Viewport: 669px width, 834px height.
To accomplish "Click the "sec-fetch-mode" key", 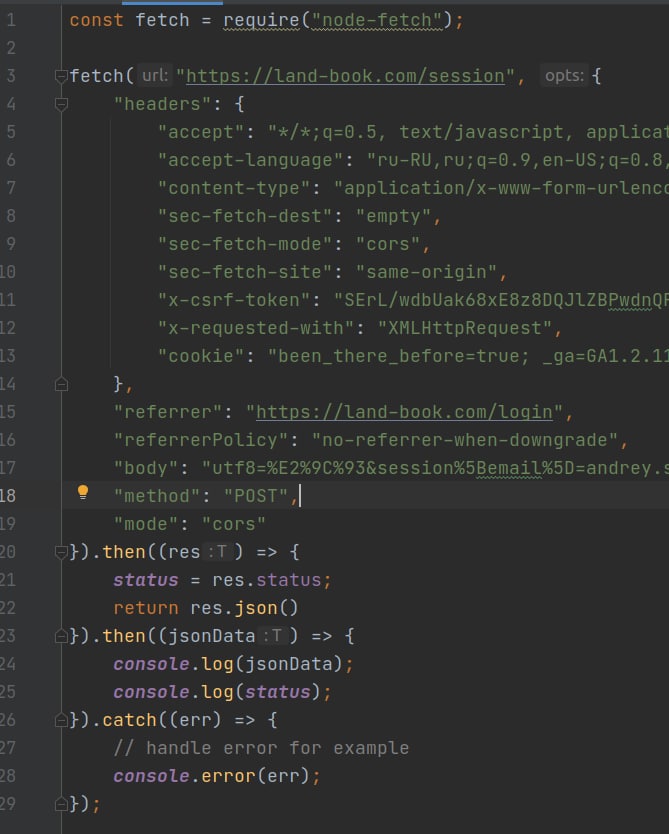I will 245,244.
